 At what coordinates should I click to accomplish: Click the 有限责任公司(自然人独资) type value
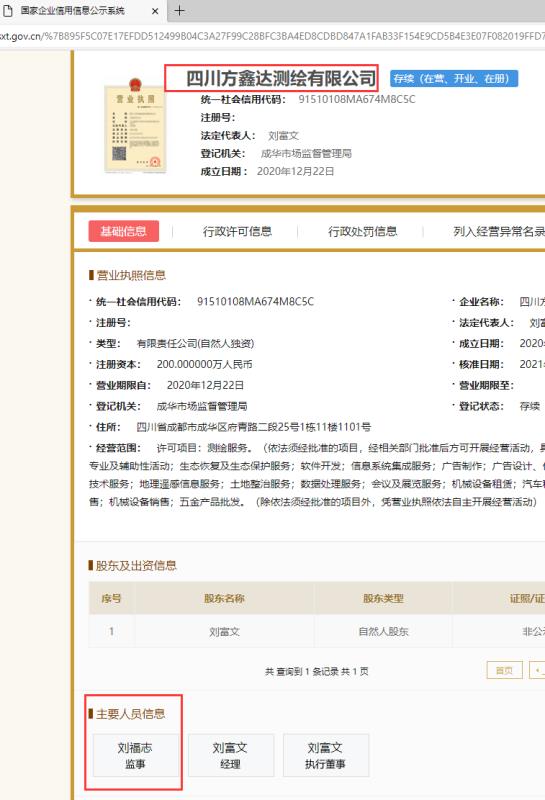(x=195, y=343)
